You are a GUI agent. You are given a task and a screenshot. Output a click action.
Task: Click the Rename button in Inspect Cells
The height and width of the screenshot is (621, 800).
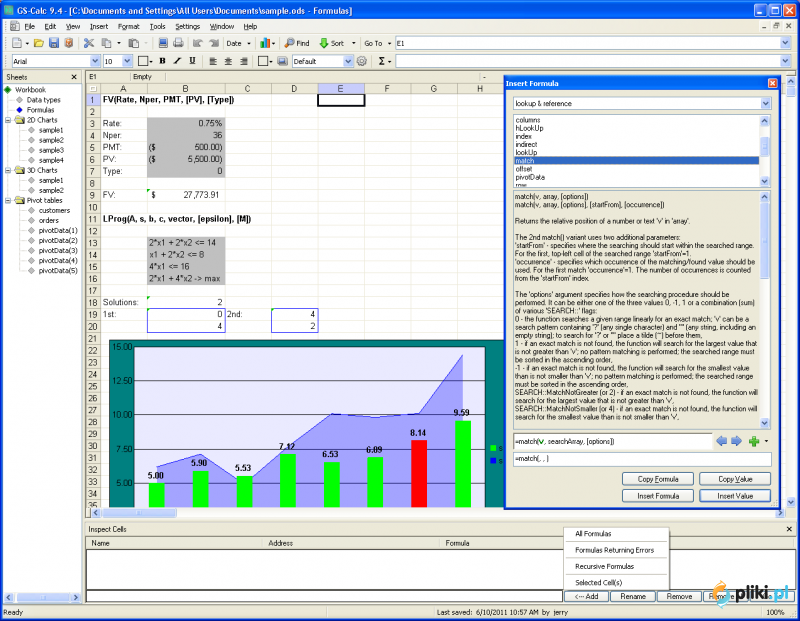[633, 597]
